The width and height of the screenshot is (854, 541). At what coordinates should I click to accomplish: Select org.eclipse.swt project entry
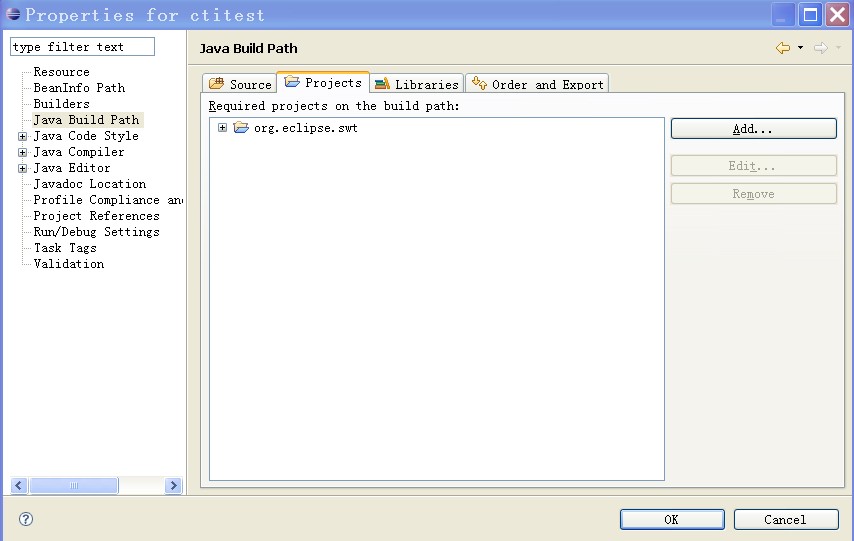pos(306,127)
